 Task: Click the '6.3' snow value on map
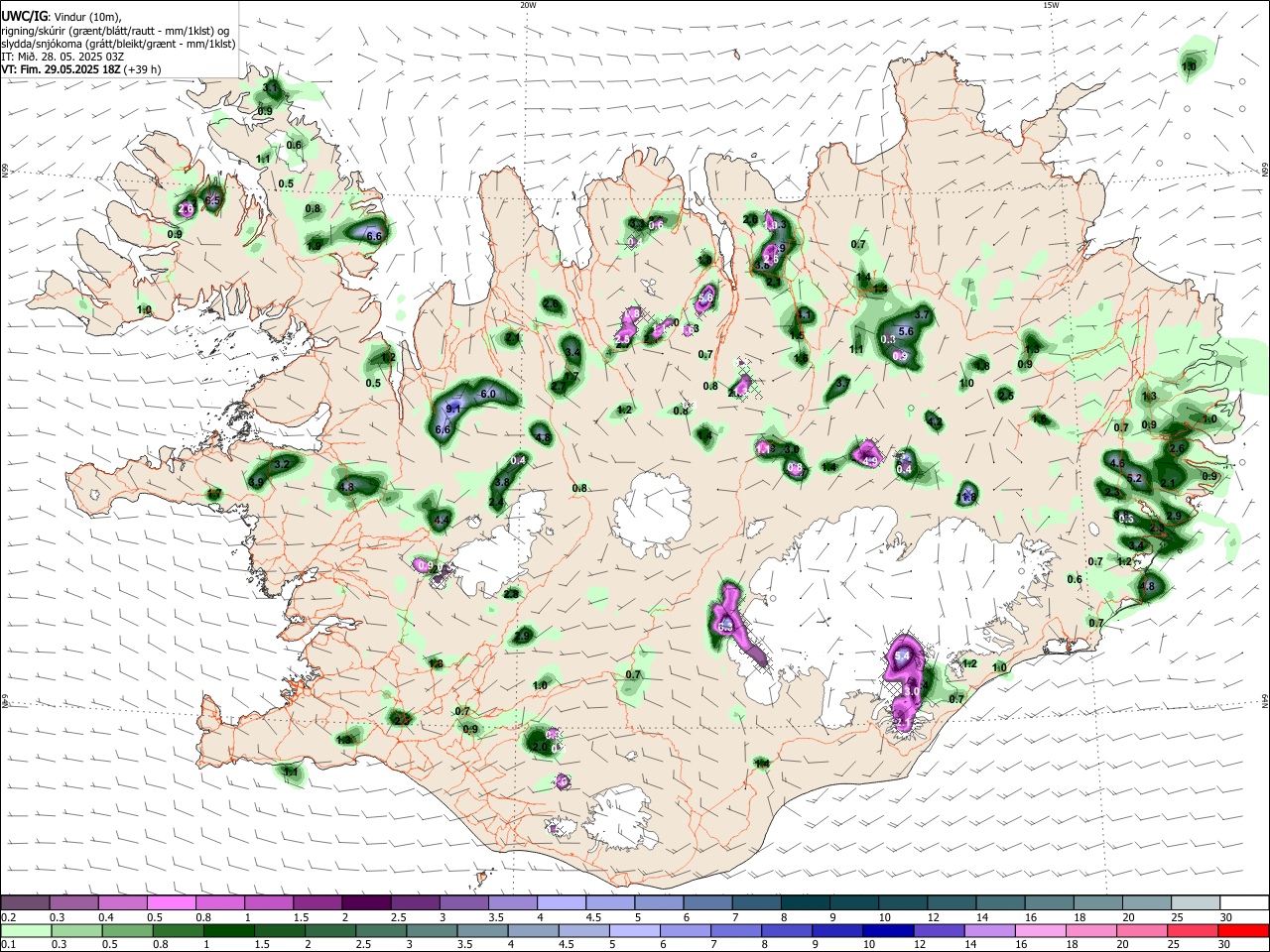[x=725, y=626]
